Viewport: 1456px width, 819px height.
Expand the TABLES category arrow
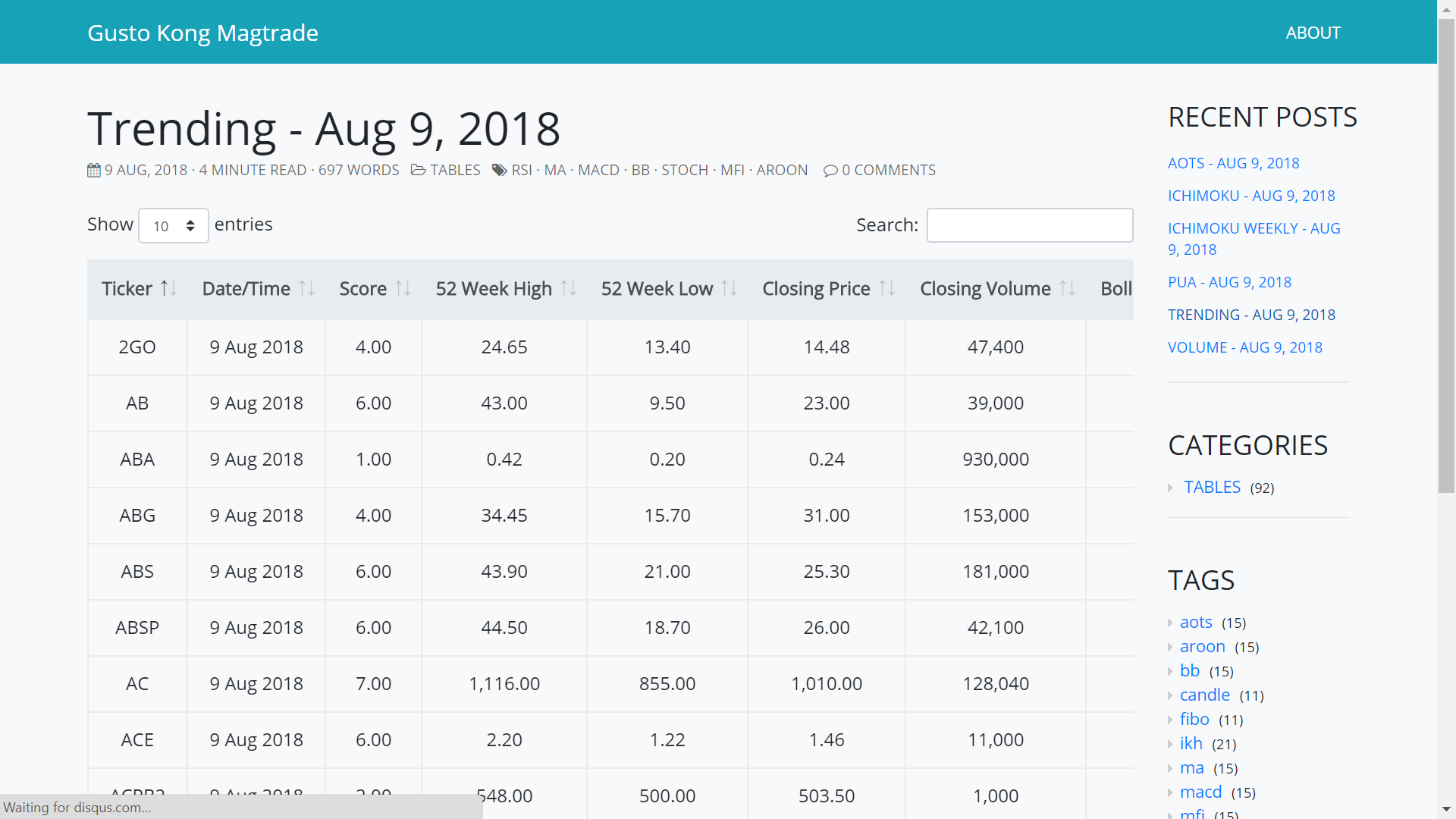(x=1170, y=488)
